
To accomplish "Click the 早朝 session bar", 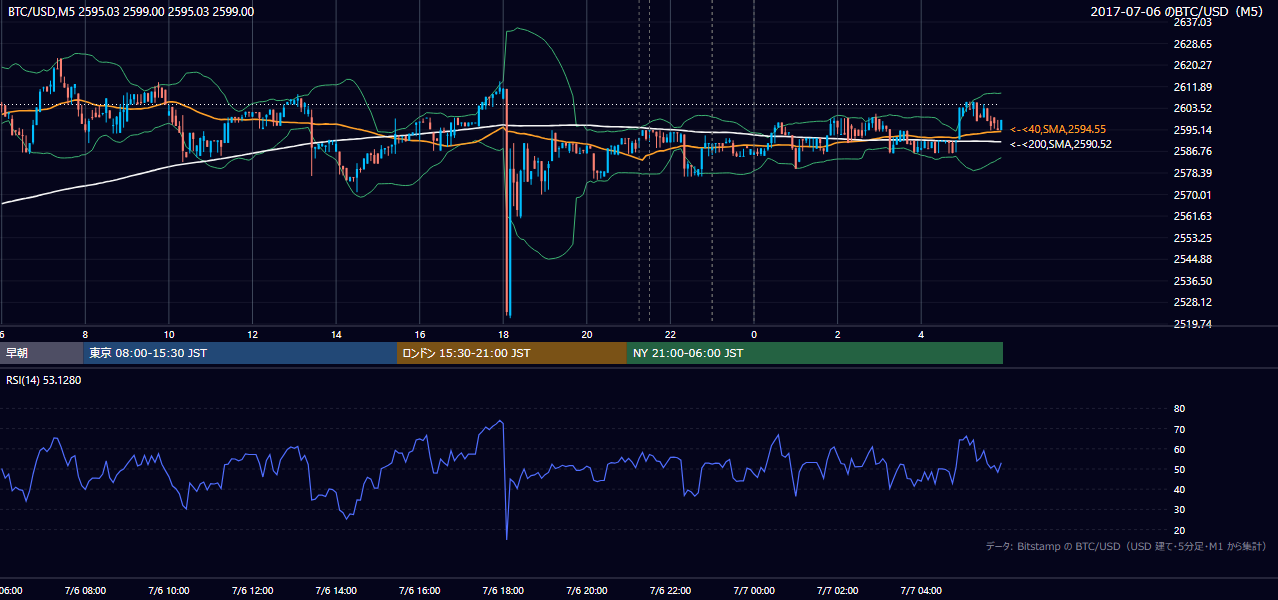I will (x=41, y=353).
